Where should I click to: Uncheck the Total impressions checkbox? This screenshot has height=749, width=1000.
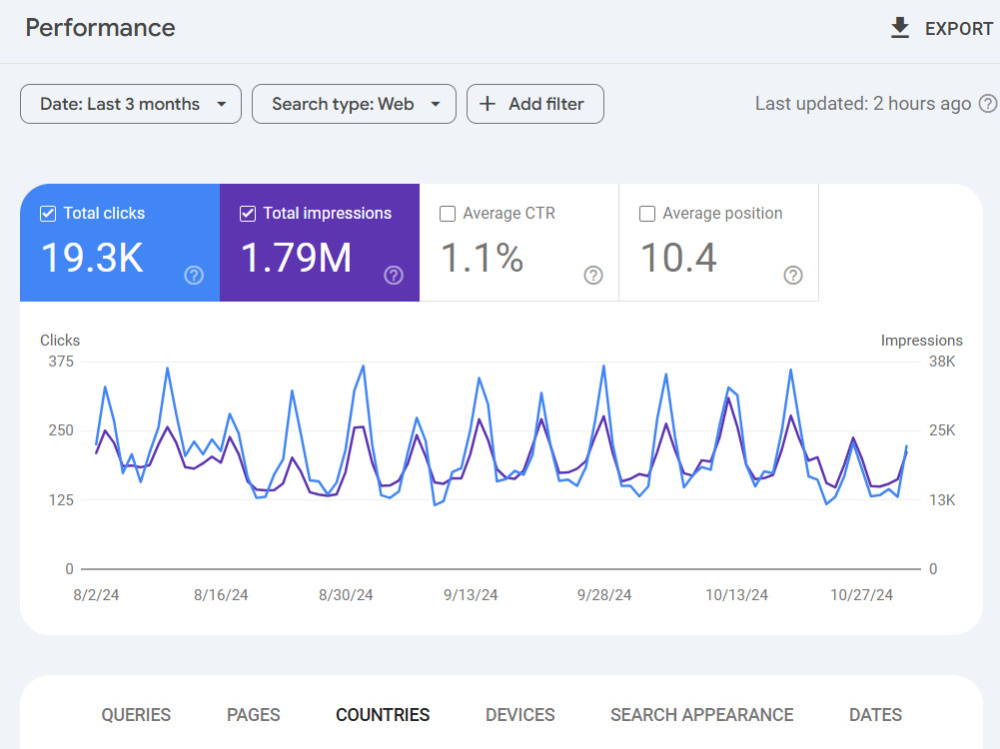tap(247, 213)
